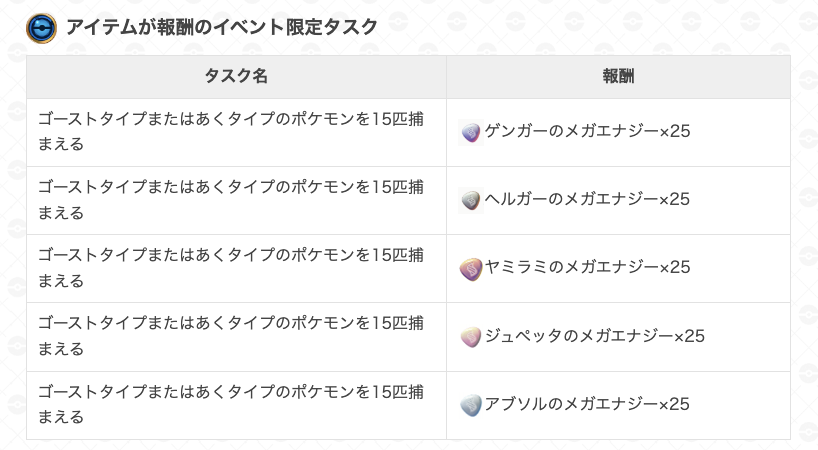
Task: Click the Gengar Mega Energy purple icon
Action: tap(471, 132)
